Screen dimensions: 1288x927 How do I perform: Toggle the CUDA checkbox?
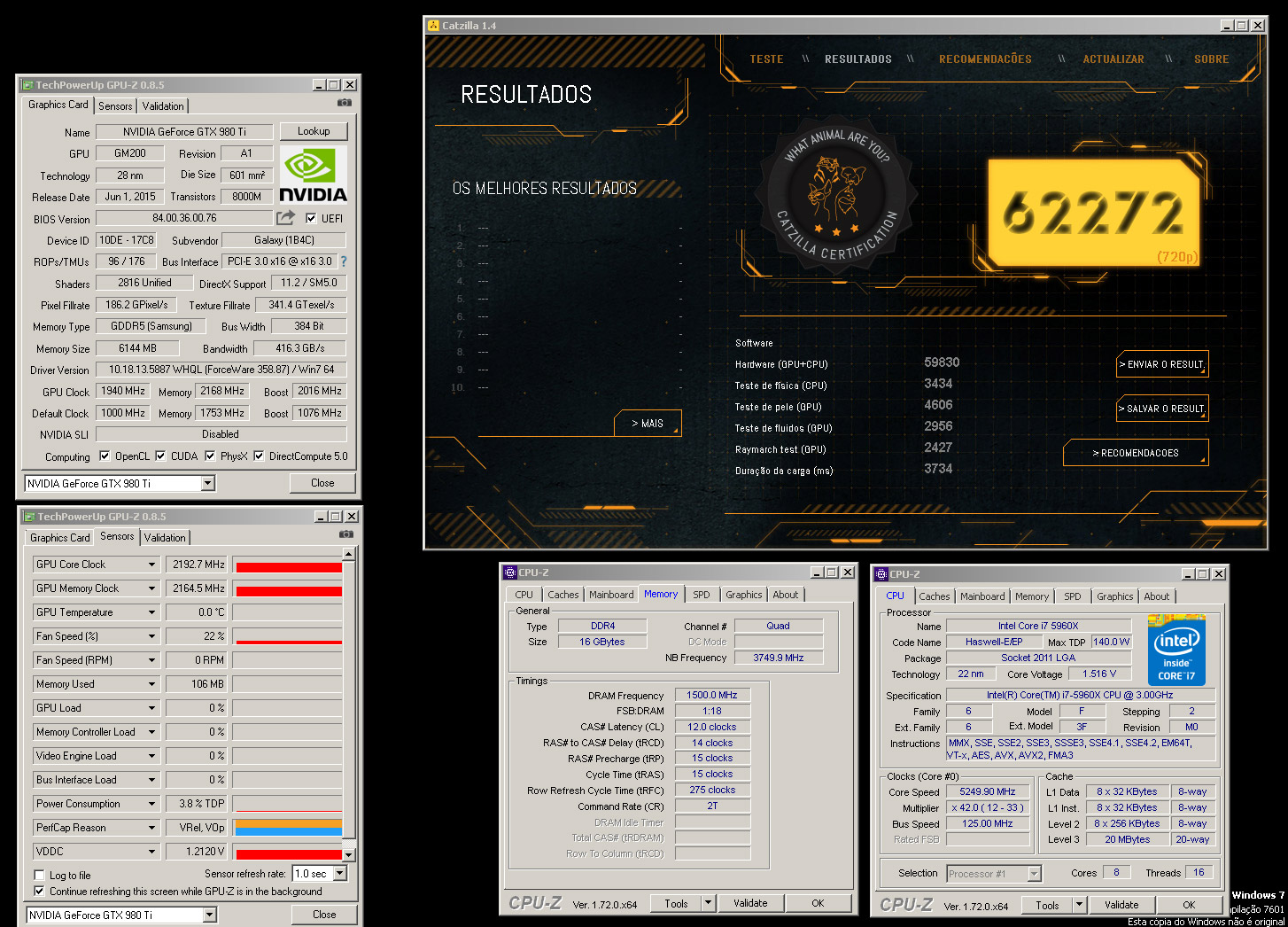coord(160,456)
